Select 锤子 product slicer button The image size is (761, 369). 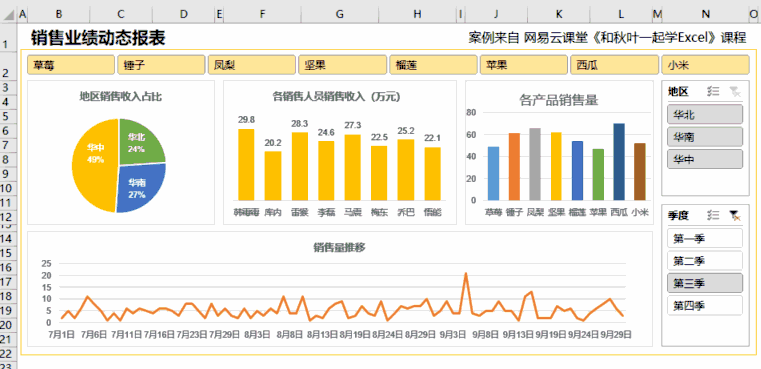[161, 65]
